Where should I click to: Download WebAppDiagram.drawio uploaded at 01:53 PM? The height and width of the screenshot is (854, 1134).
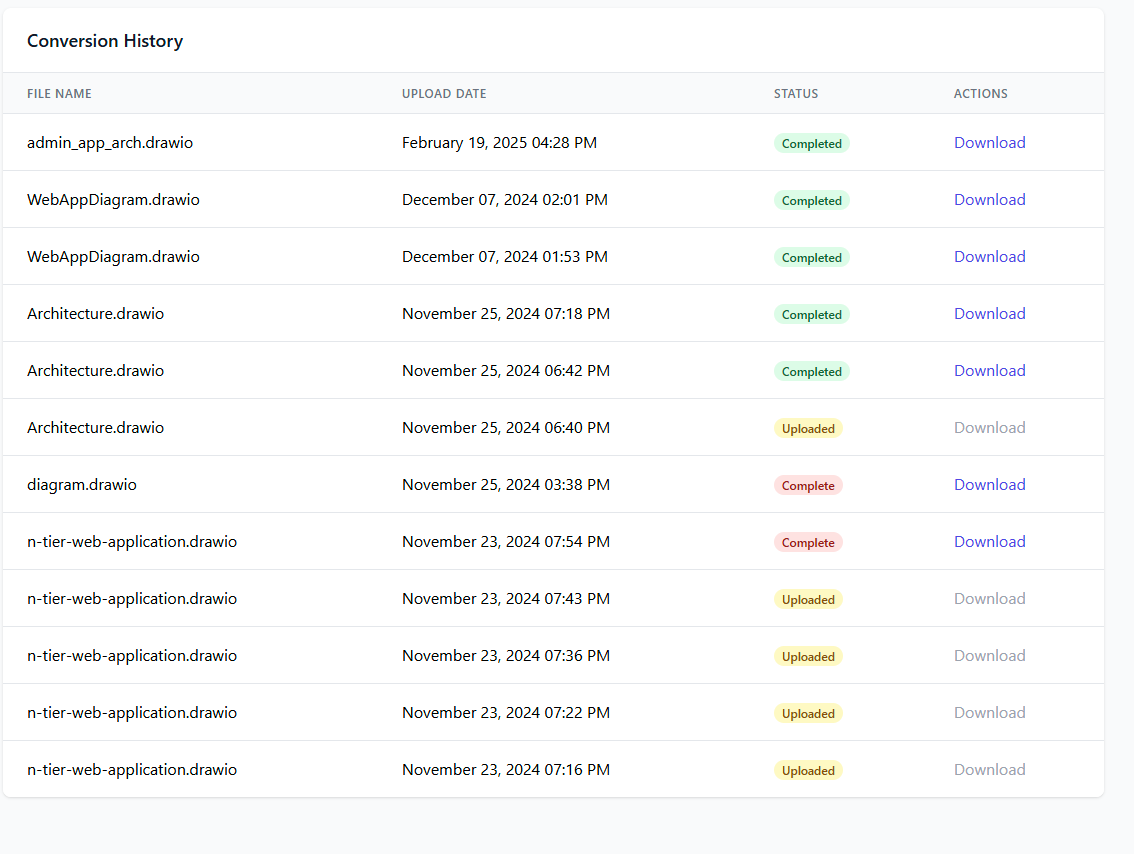coord(989,257)
